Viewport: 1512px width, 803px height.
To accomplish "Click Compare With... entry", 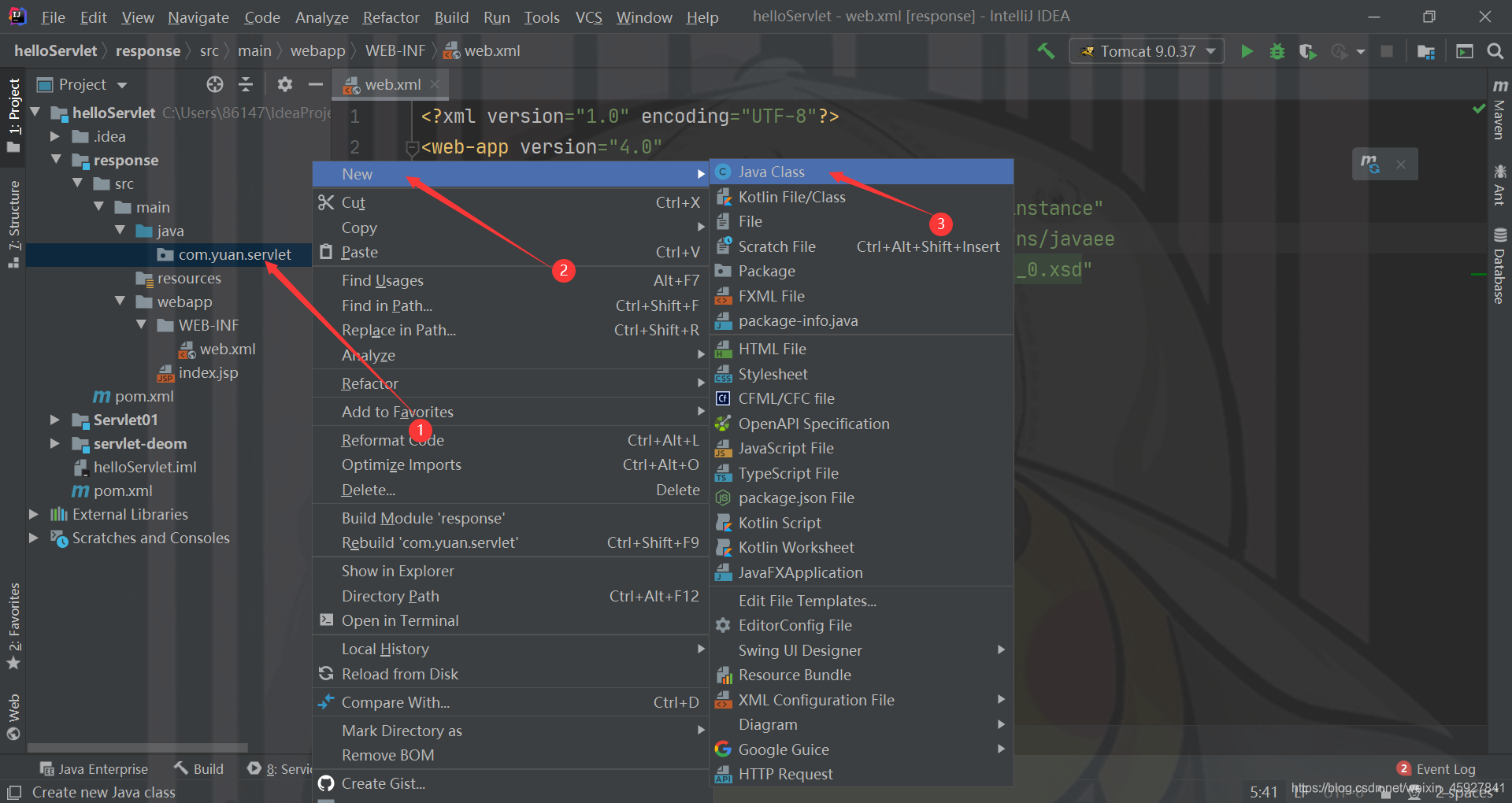I will pyautogui.click(x=511, y=702).
